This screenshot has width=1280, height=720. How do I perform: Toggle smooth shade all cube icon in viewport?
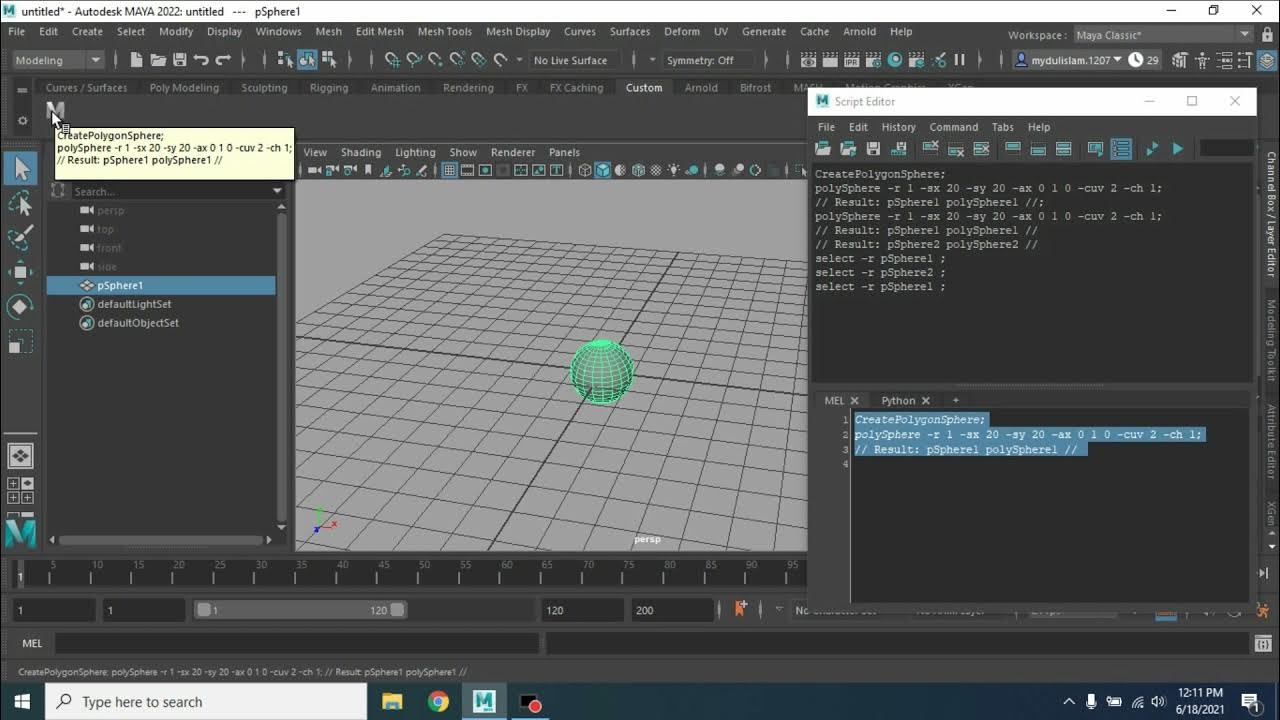(x=602, y=170)
